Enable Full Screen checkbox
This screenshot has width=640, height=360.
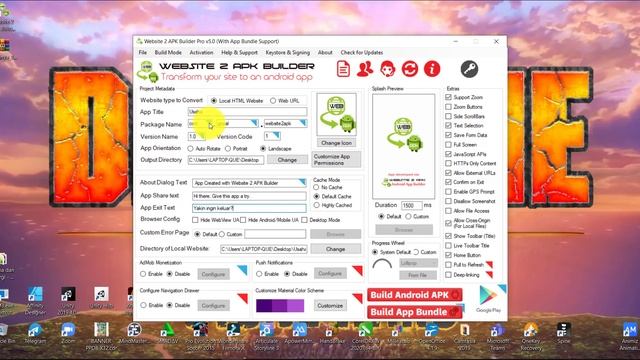[x=448, y=144]
